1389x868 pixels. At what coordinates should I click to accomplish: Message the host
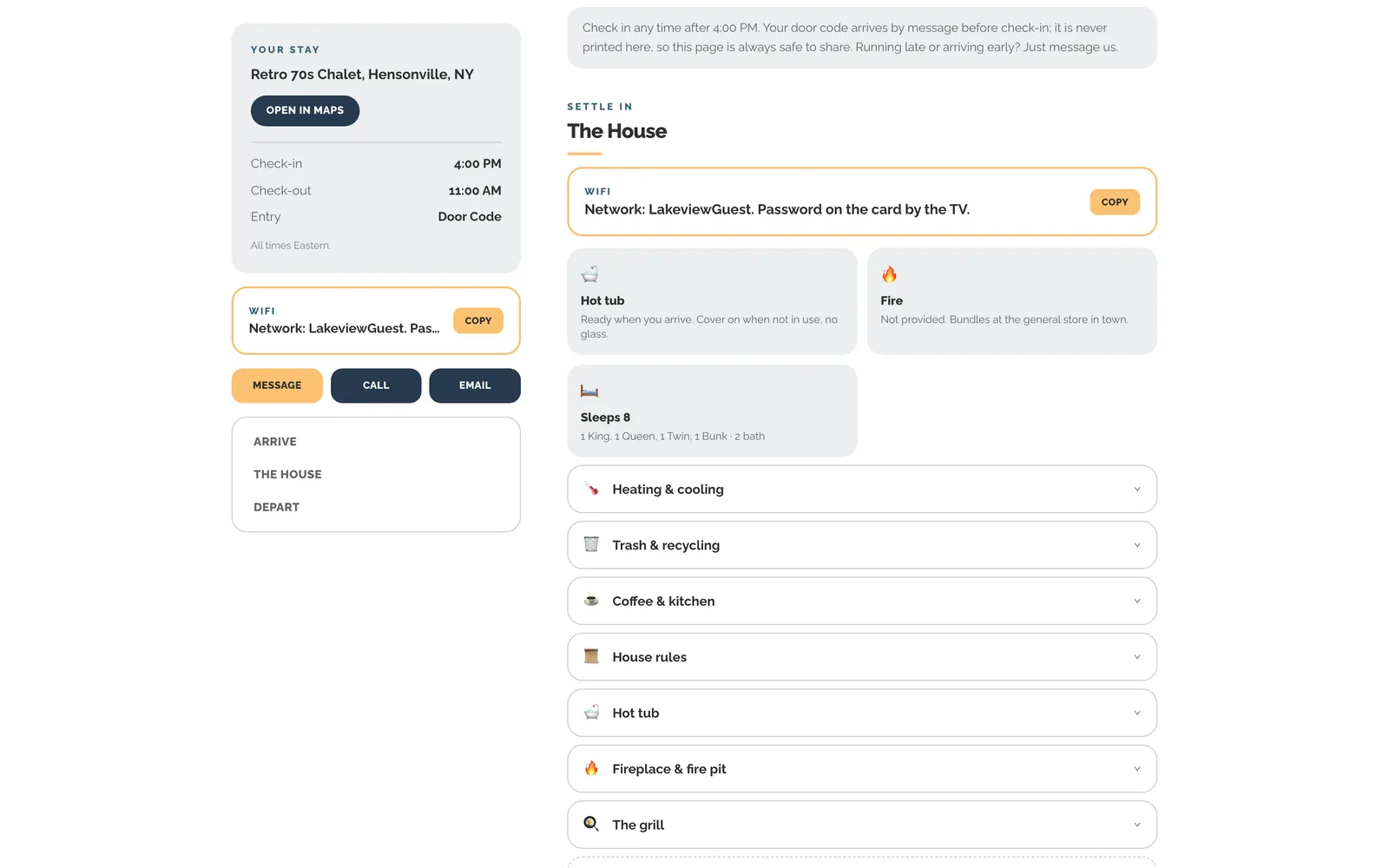[277, 385]
